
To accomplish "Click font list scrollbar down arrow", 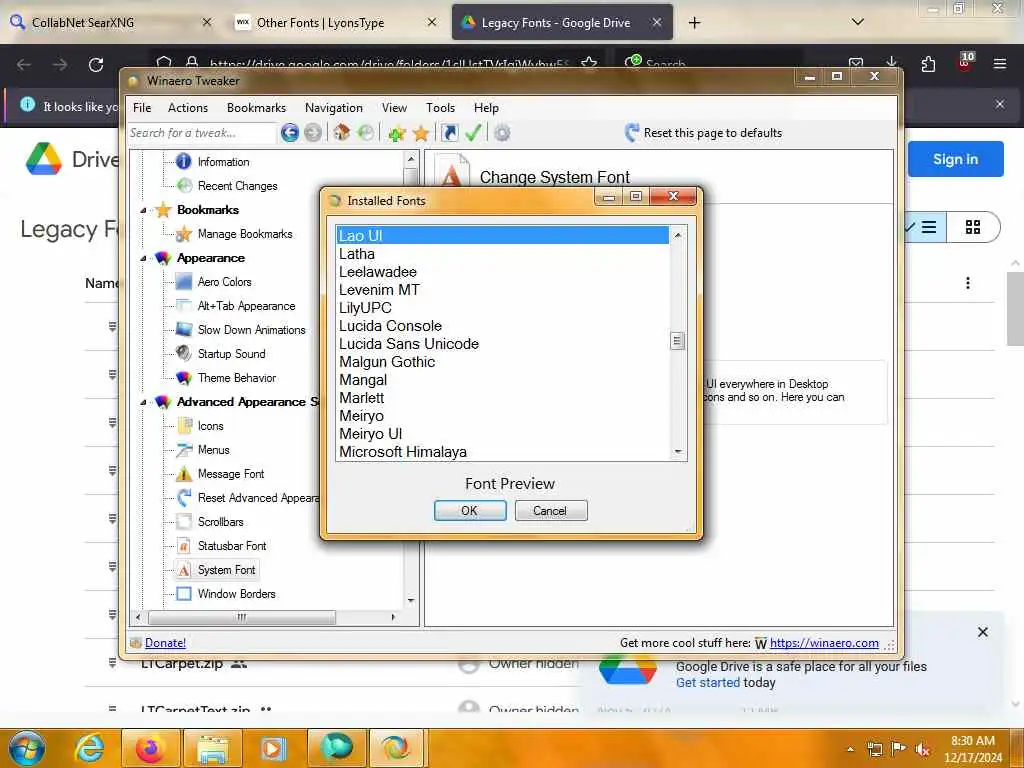I will 678,452.
